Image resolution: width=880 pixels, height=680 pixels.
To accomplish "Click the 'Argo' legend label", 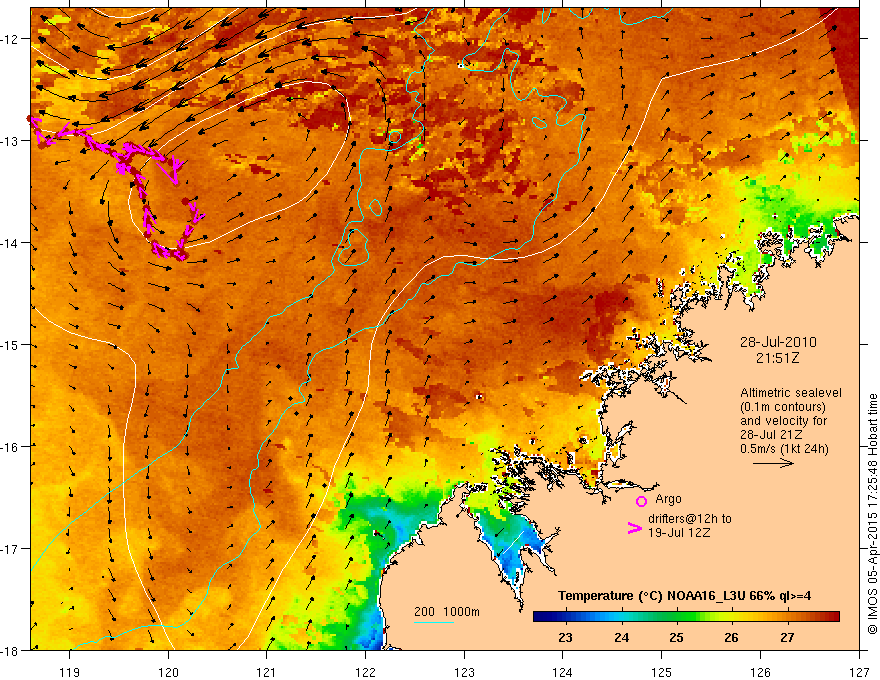I will (668, 499).
